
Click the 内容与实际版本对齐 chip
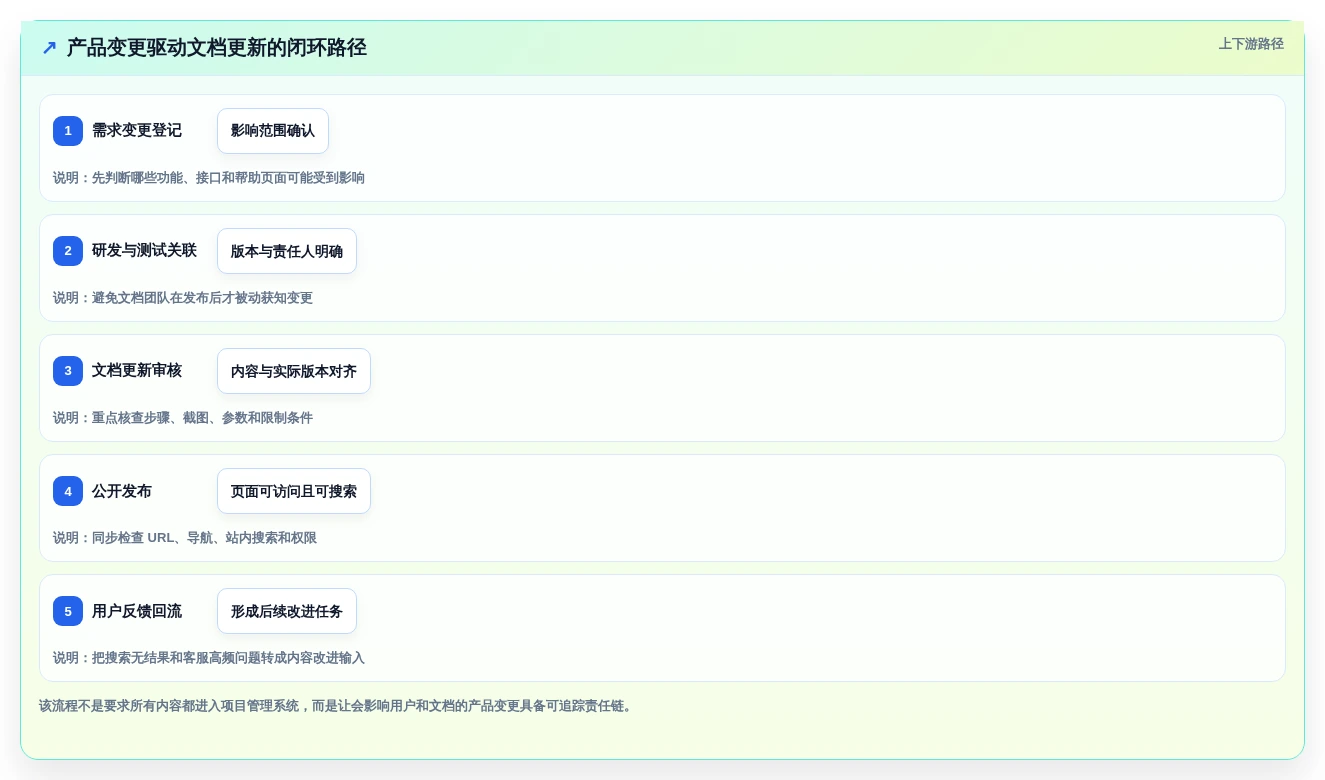click(294, 371)
